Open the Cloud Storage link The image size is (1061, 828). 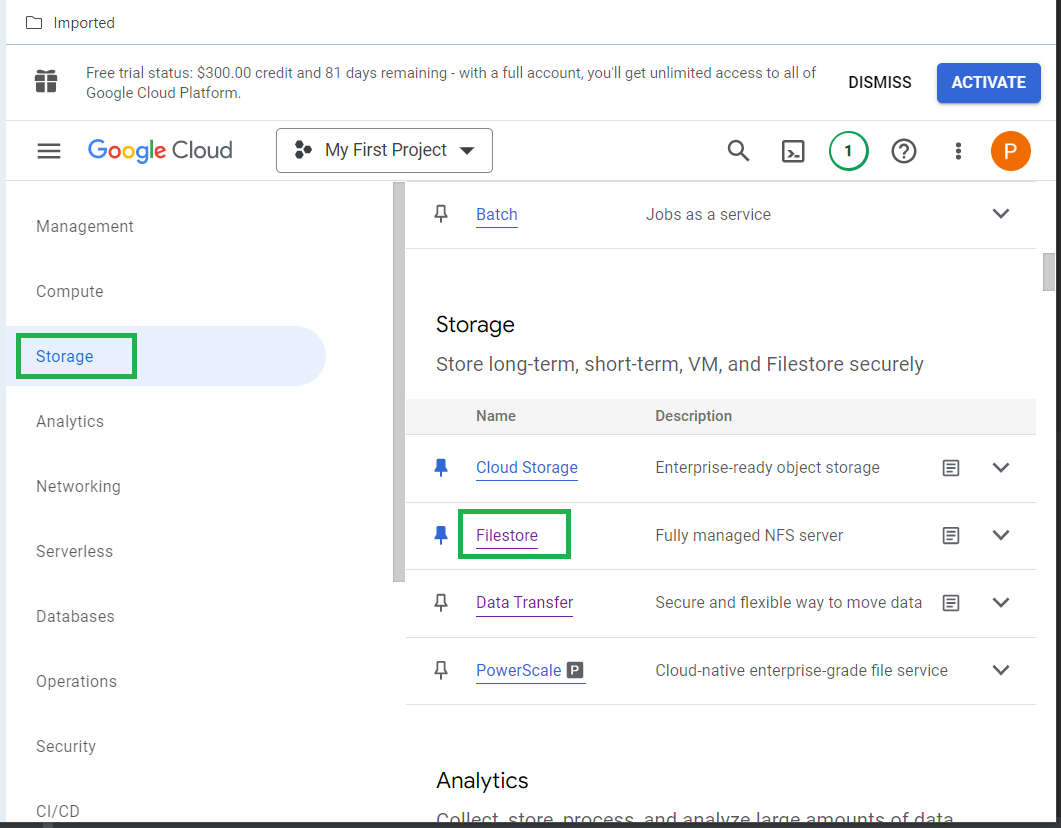[x=526, y=467]
